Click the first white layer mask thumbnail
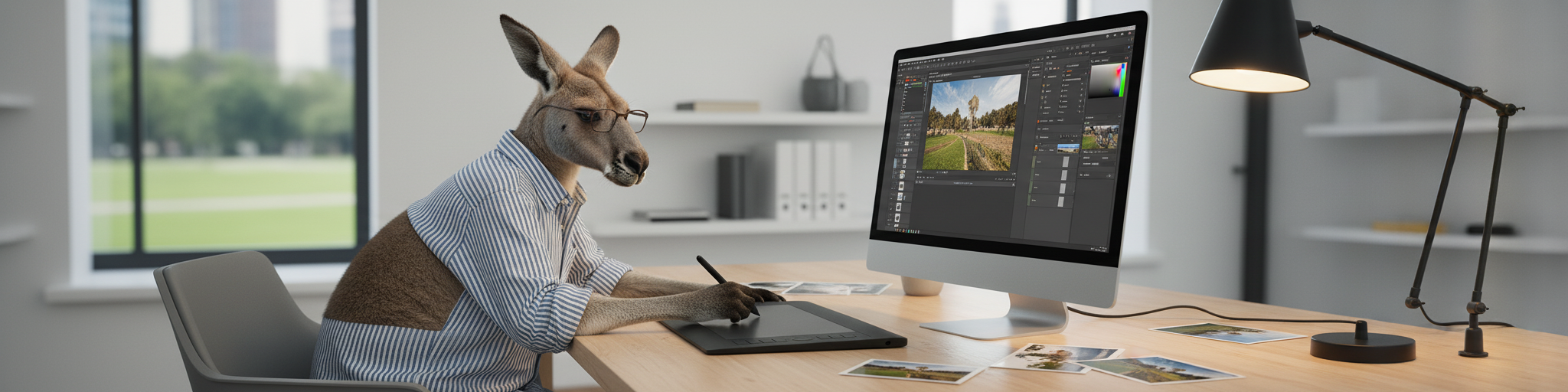Image resolution: width=1568 pixels, height=392 pixels. click(1064, 162)
